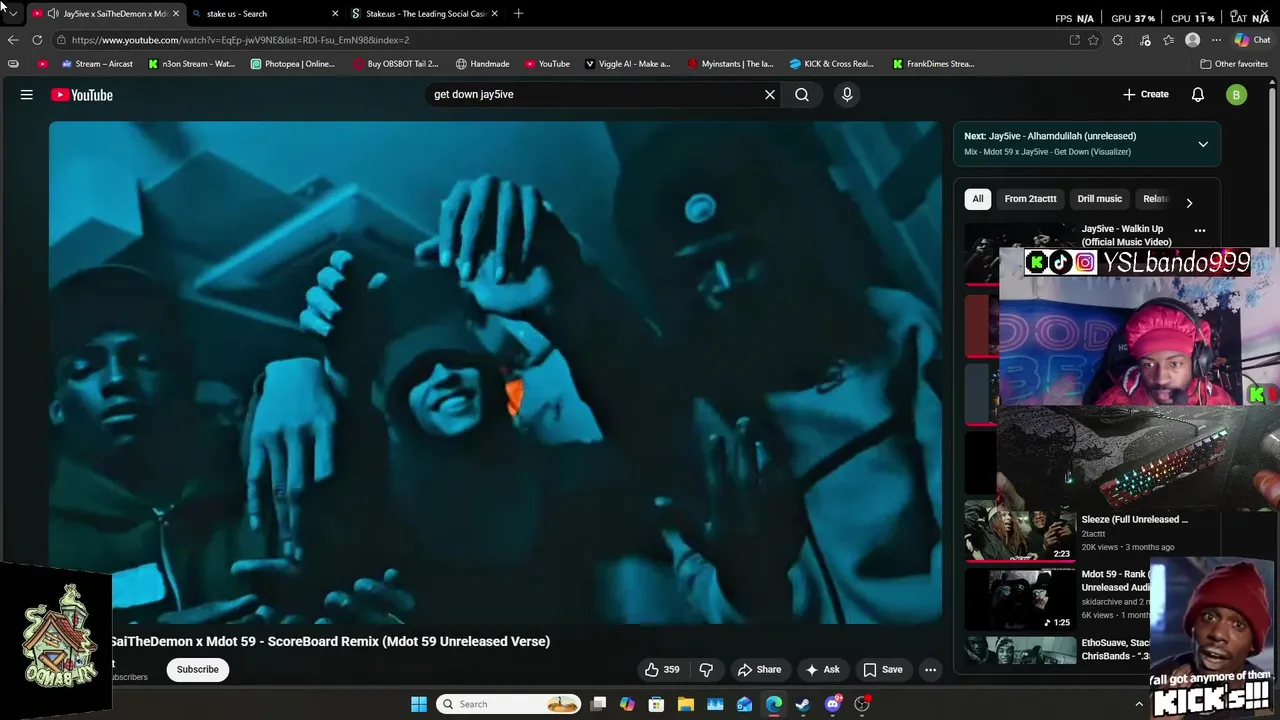Select the From 2tacttt chip
Screen dimensions: 1280x720
pos(1030,199)
